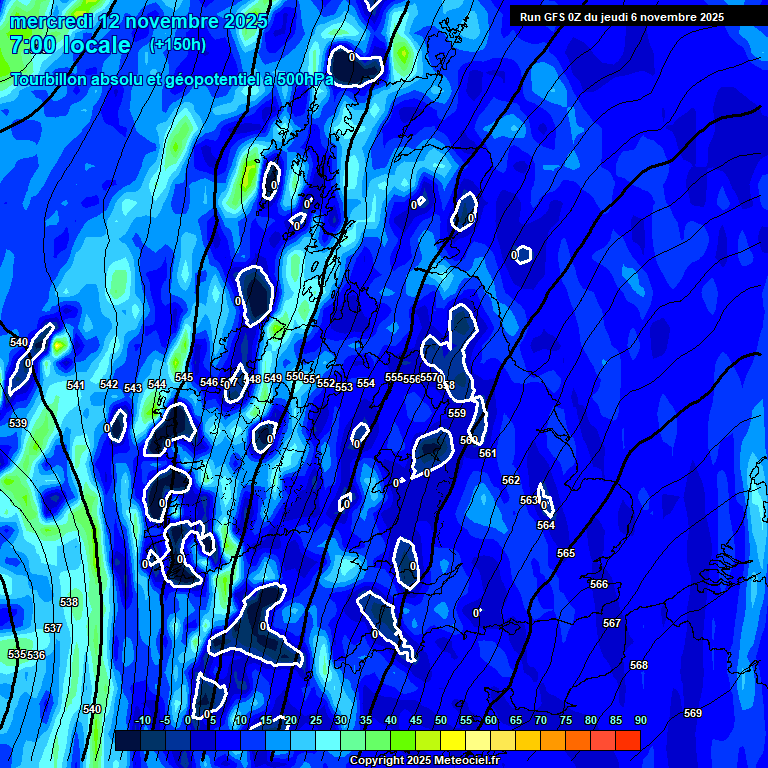
Task: Click the 569 geopotential contour label
Action: coord(692,713)
